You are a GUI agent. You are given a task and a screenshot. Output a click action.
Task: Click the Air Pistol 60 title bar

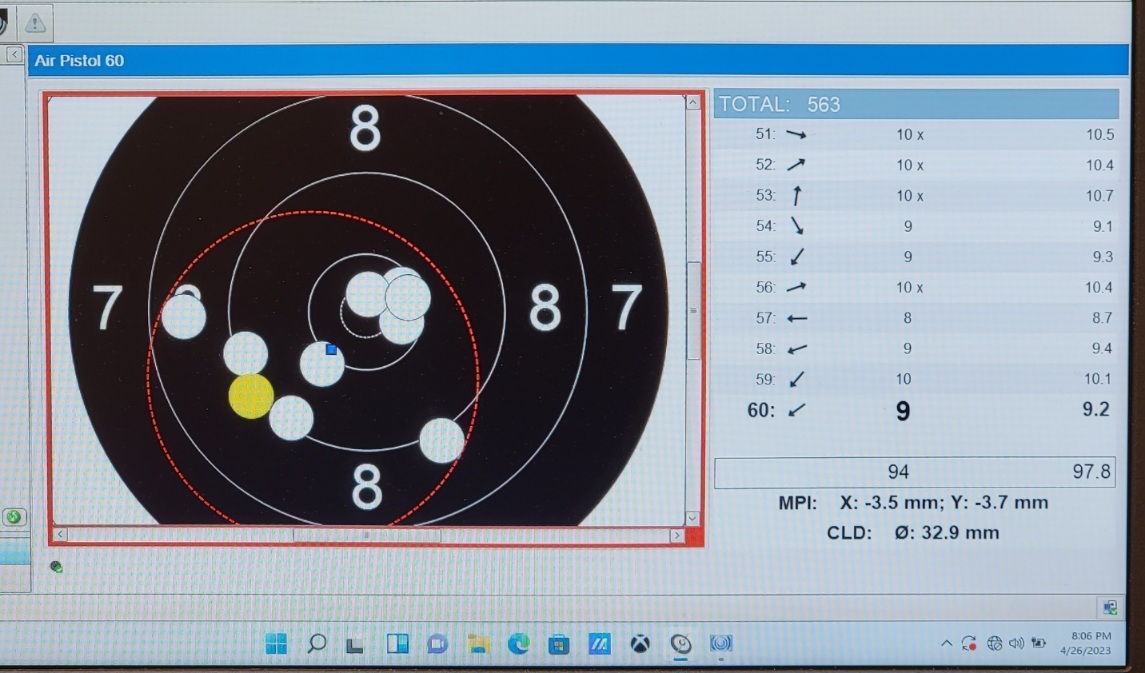point(578,60)
